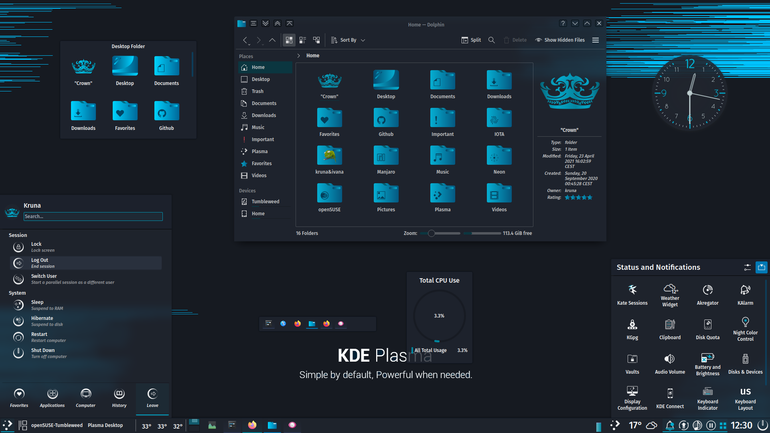Open Dolphin's hamburger menu
This screenshot has width=770, height=433.
point(595,40)
